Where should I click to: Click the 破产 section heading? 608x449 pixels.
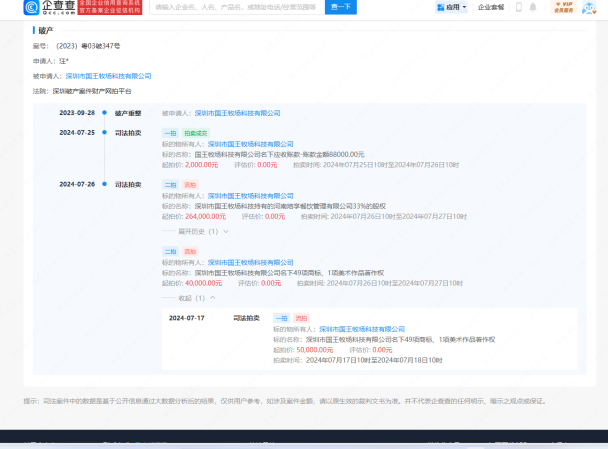coord(46,30)
